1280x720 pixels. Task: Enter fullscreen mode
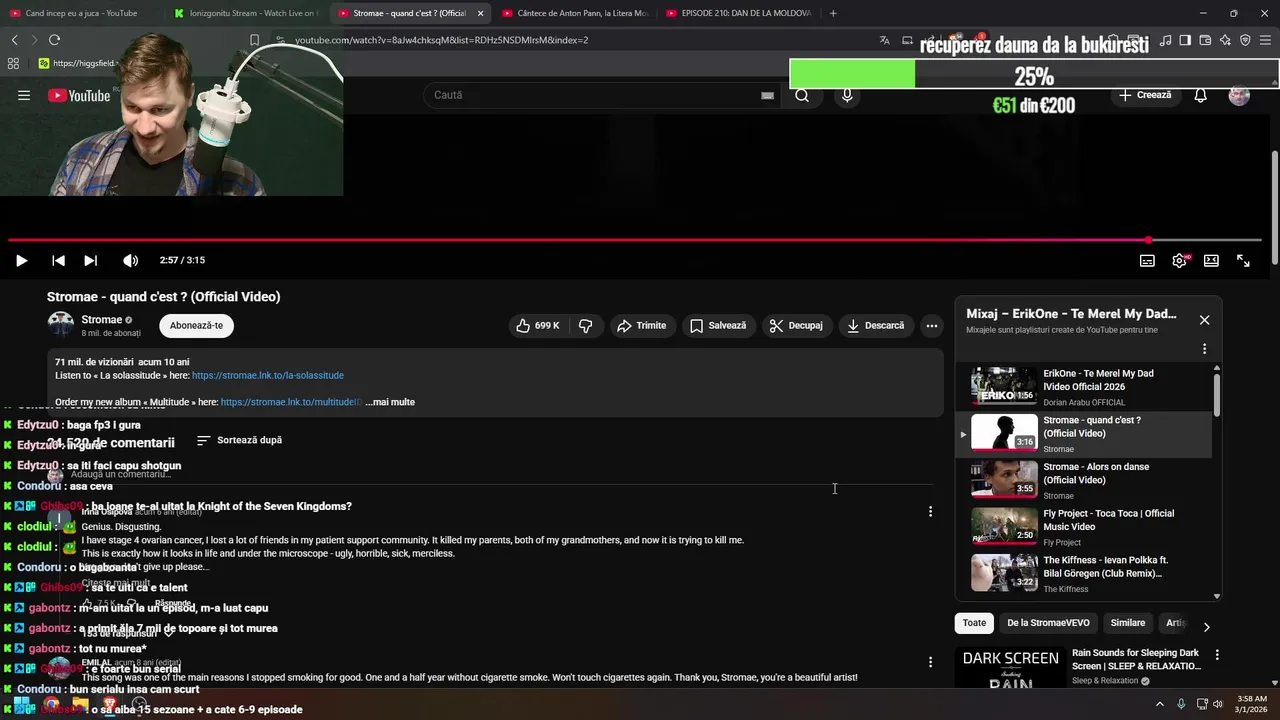[1243, 260]
